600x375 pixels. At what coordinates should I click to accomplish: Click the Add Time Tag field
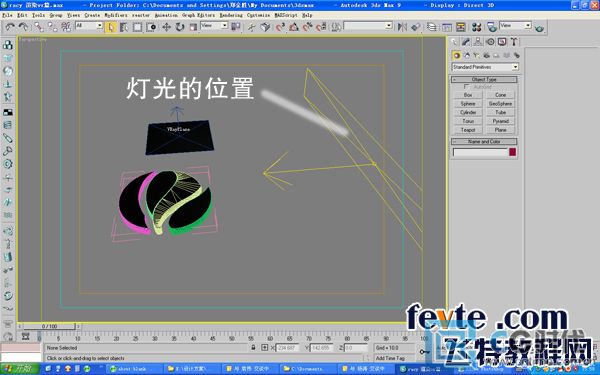click(x=394, y=358)
